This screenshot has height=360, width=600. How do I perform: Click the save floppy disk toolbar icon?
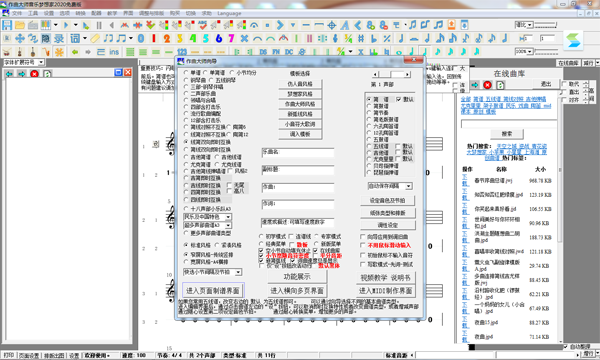point(7,25)
